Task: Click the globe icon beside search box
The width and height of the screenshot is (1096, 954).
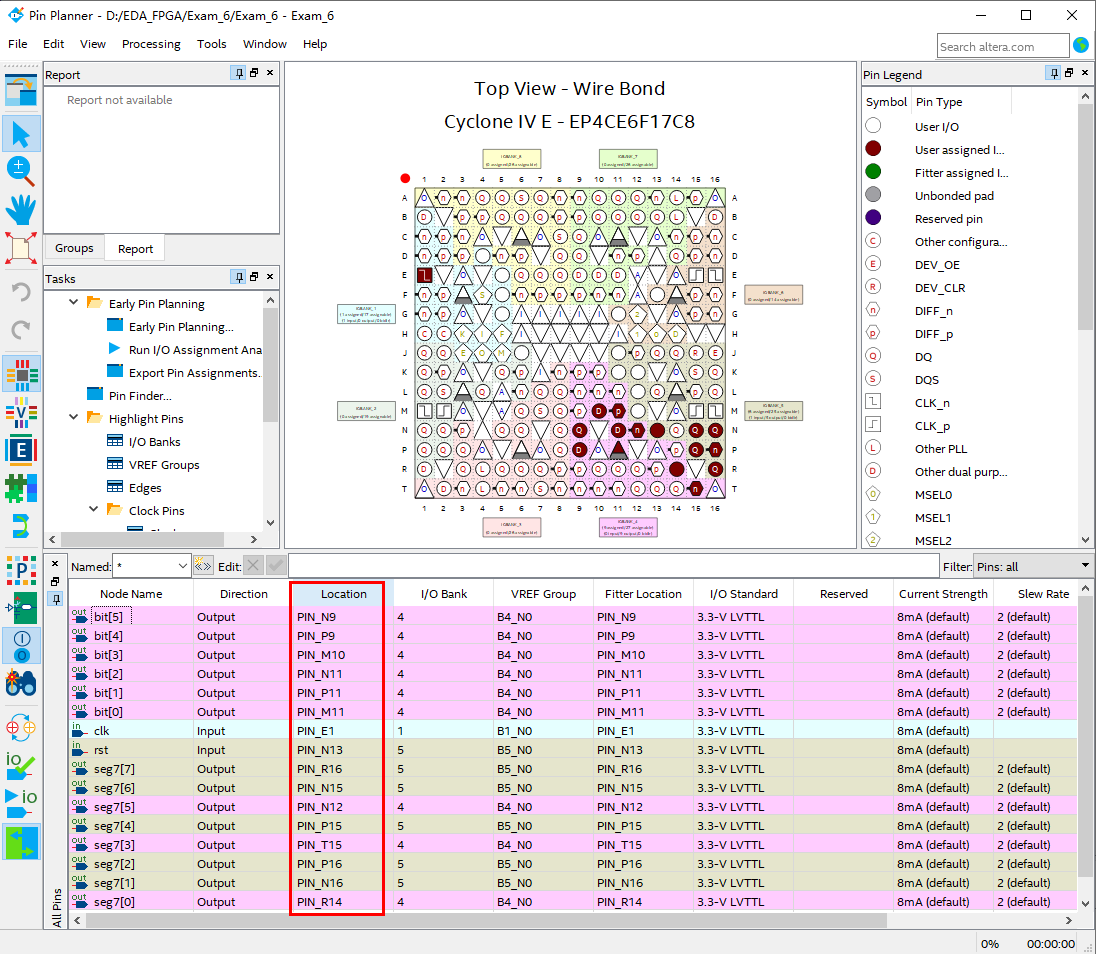Action: point(1081,45)
